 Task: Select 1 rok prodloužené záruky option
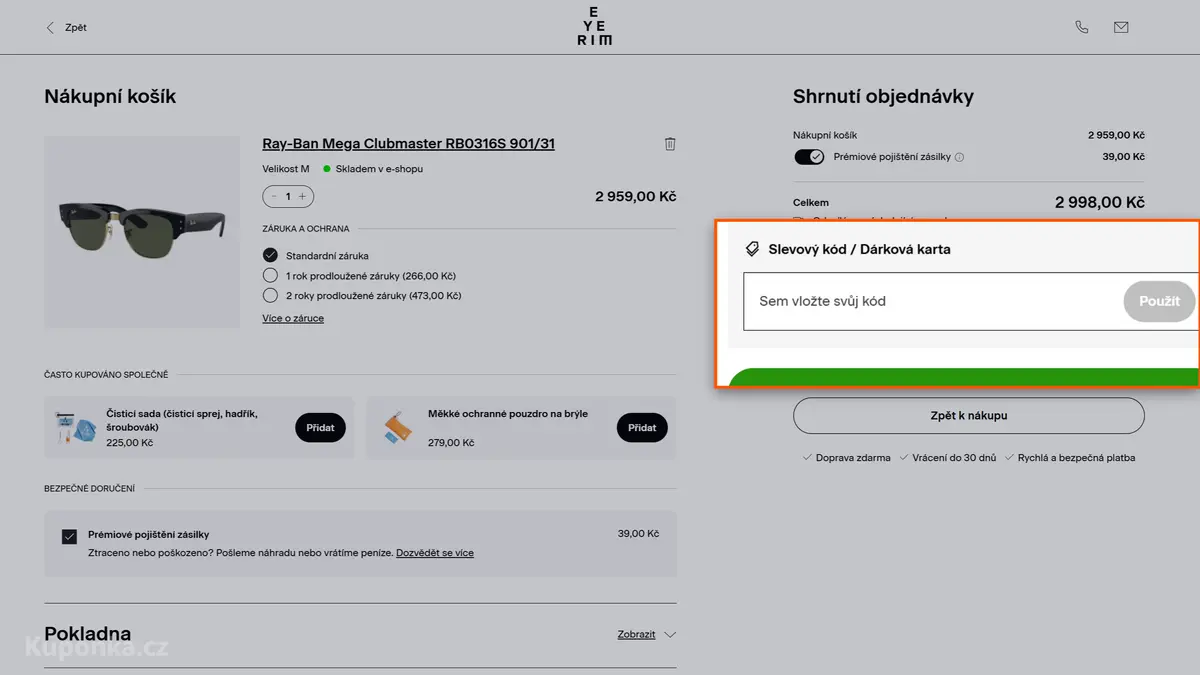(x=270, y=275)
